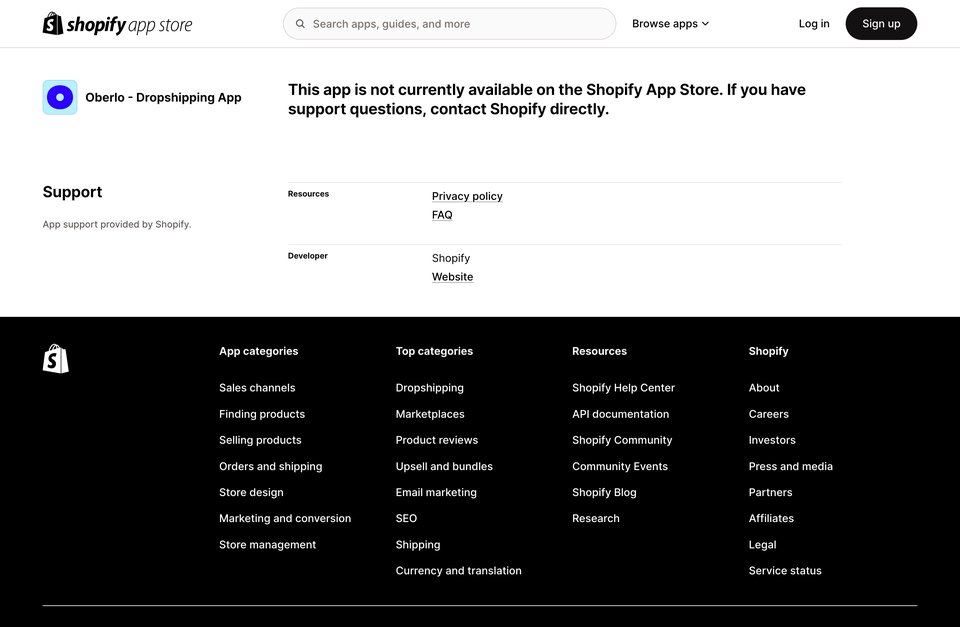
Task: Check Service status page
Action: click(785, 571)
